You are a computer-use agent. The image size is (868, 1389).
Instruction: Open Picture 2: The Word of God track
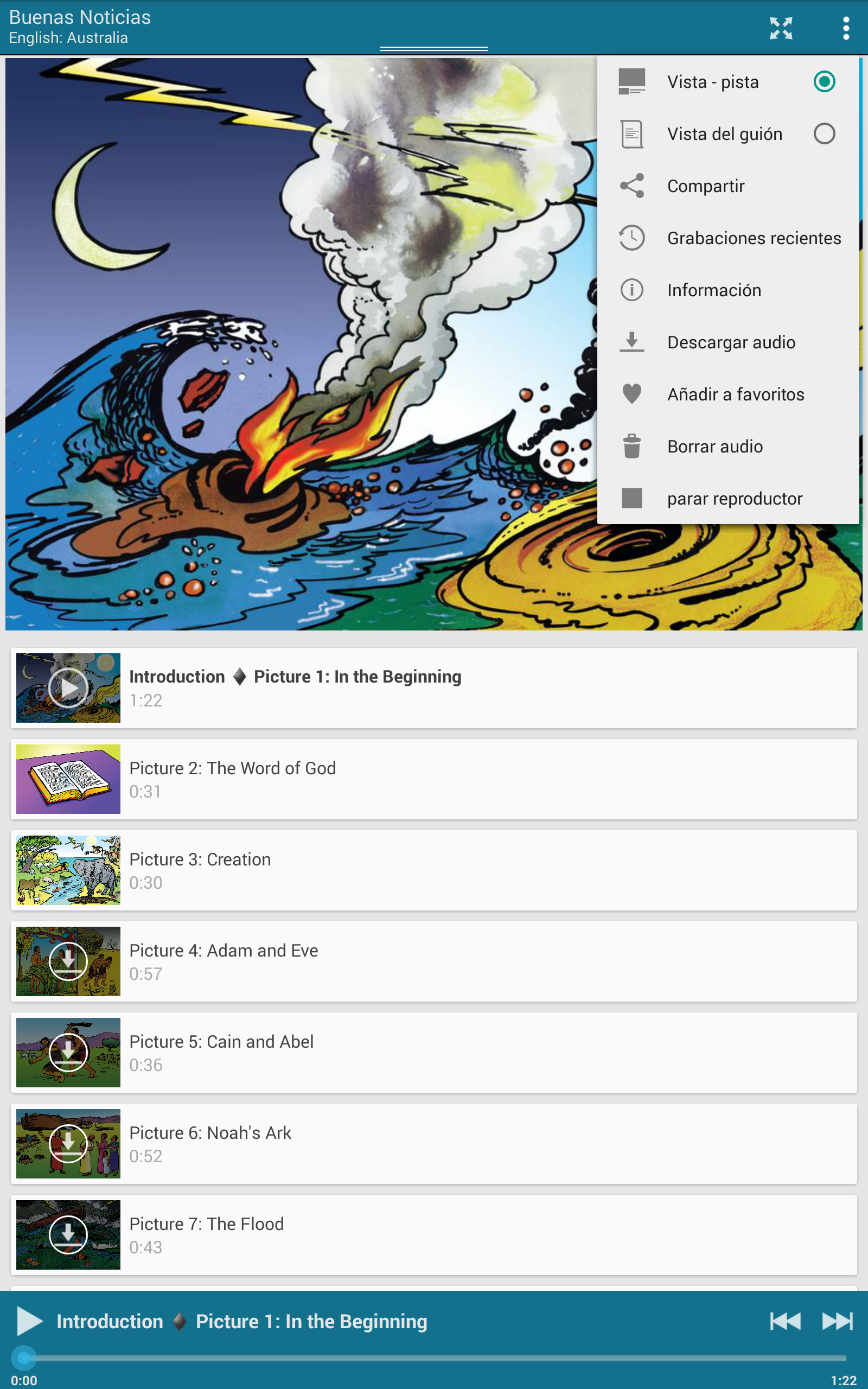coord(434,779)
